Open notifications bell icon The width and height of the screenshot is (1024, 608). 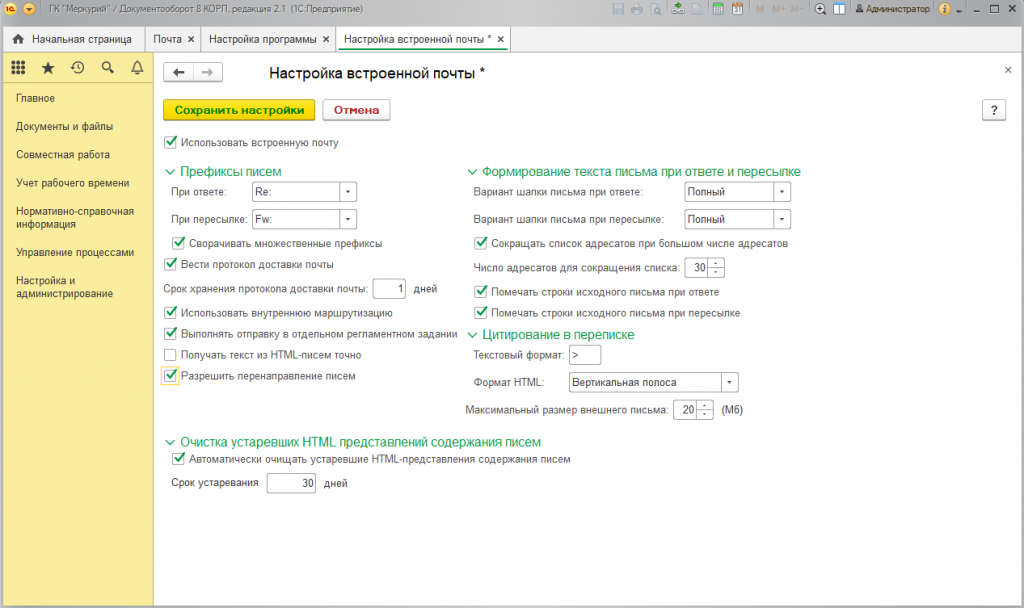137,68
